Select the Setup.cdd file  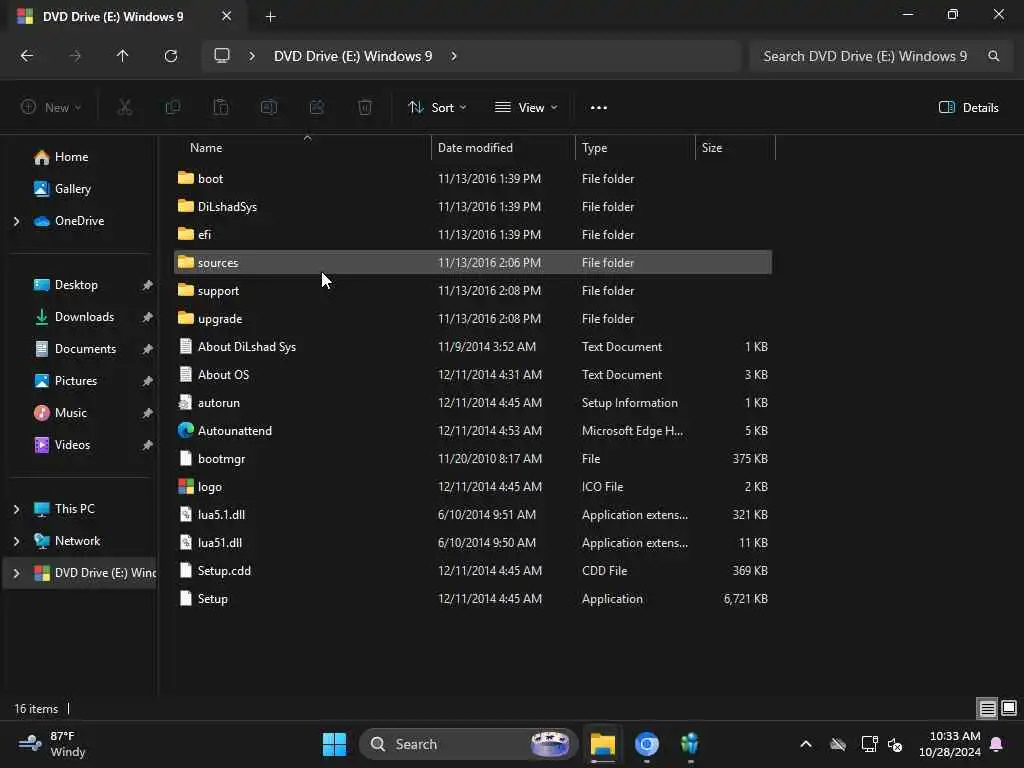pyautogui.click(x=473, y=571)
